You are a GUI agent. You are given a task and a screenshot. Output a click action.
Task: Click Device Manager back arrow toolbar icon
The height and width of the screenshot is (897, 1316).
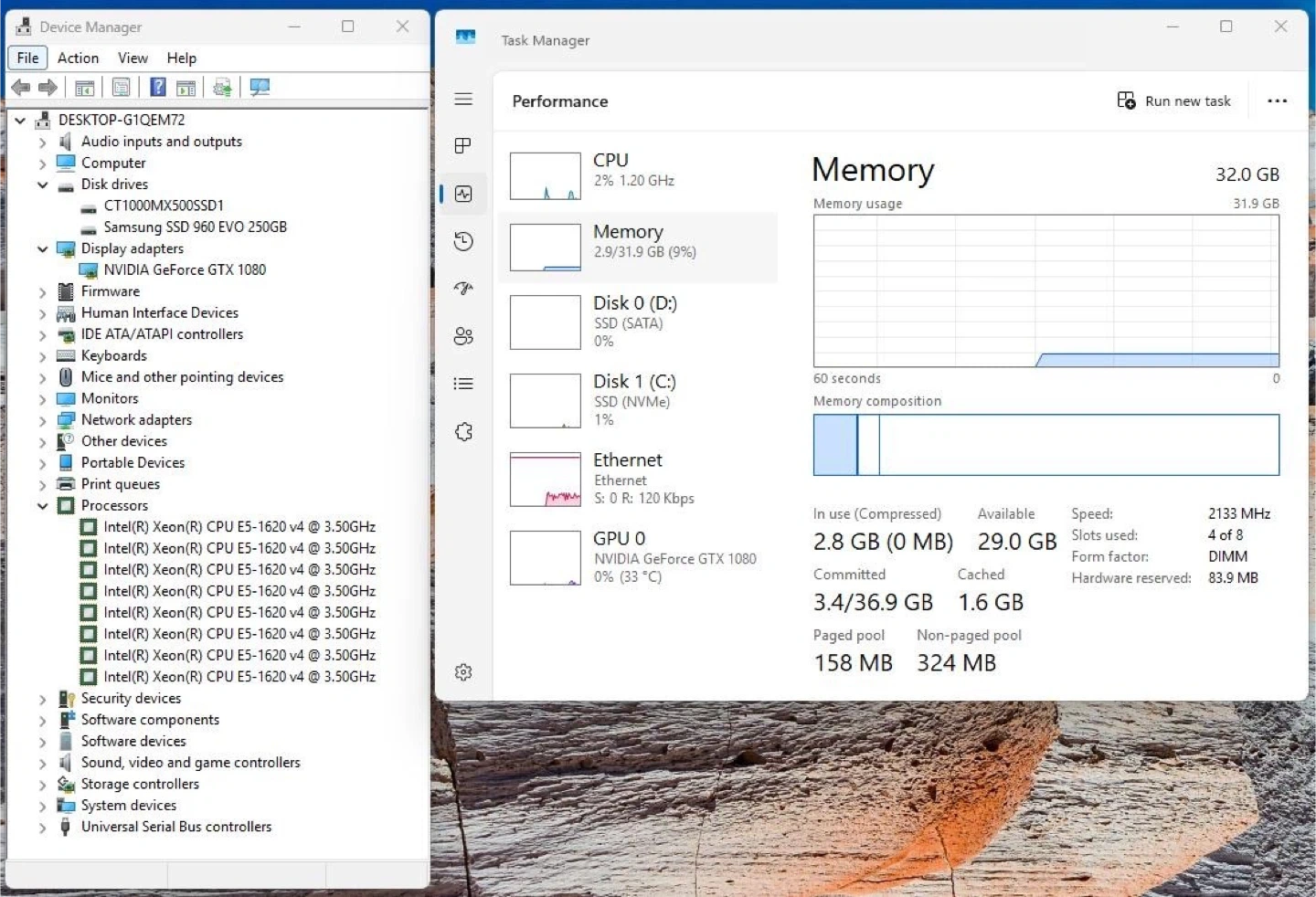tap(21, 88)
